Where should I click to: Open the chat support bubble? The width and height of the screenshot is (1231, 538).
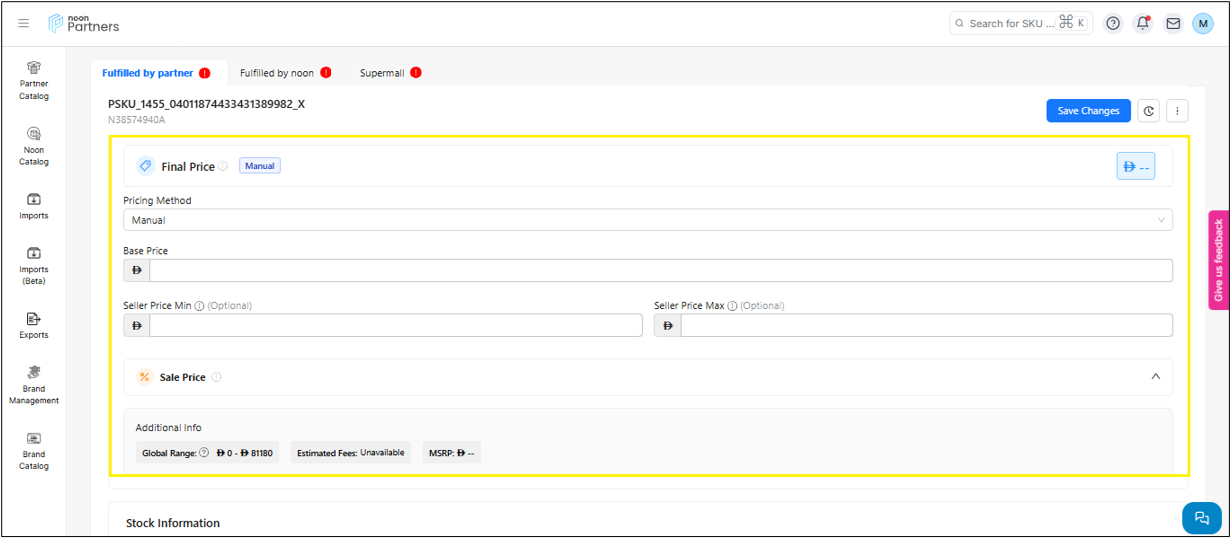point(1201,517)
